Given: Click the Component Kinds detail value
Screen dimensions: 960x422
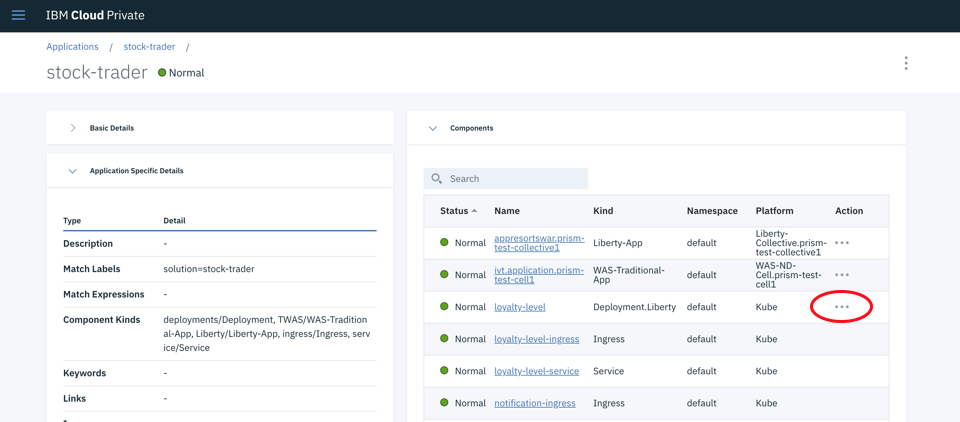Looking at the screenshot, I should click(x=265, y=334).
